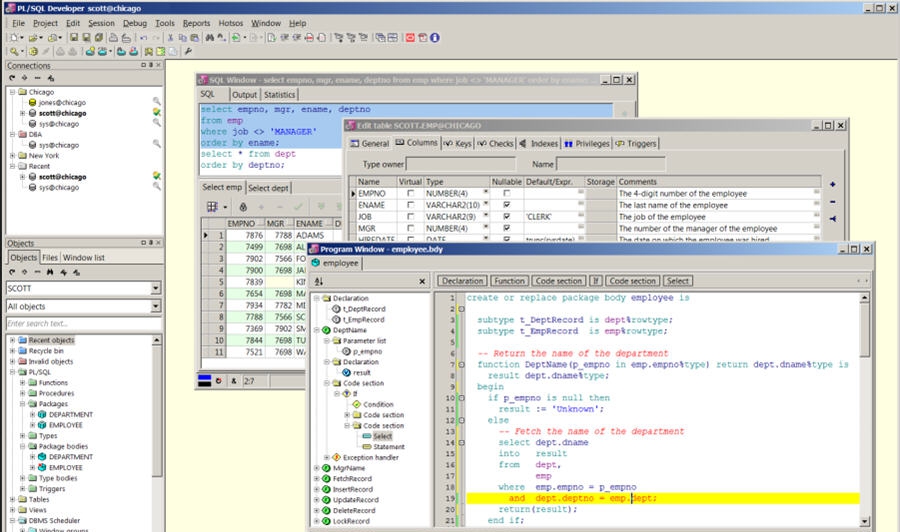Click the Save icon in main toolbar
900x532 pixels.
[72, 38]
